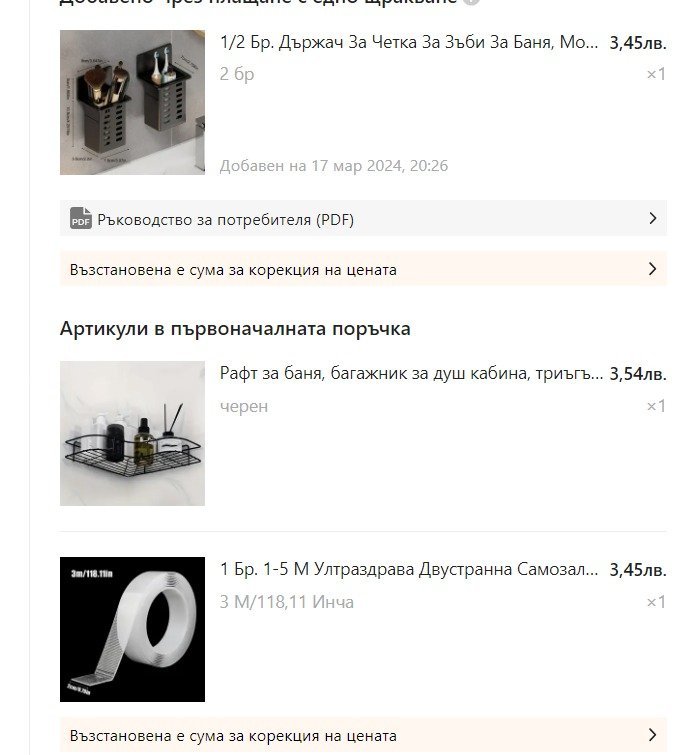Open the Ръководство за потребителя (PDF) row
The image size is (684, 755).
(x=363, y=219)
